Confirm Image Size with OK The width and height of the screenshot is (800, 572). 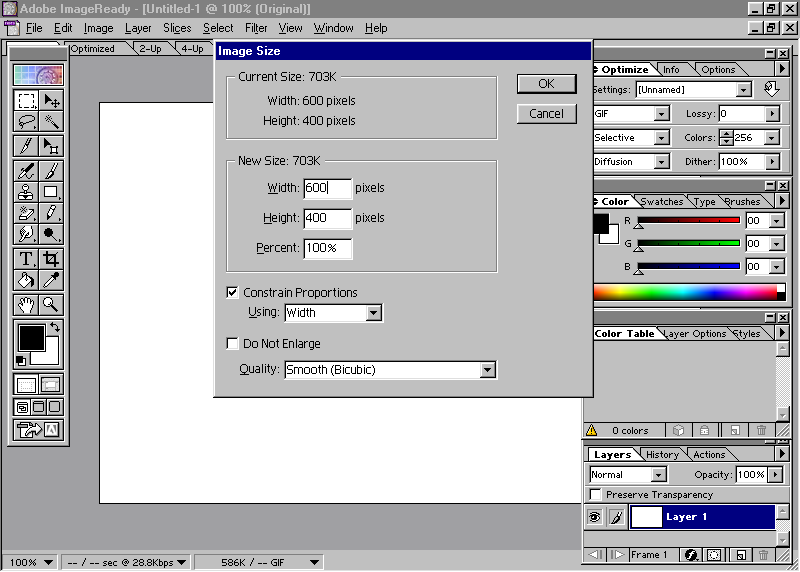[546, 84]
